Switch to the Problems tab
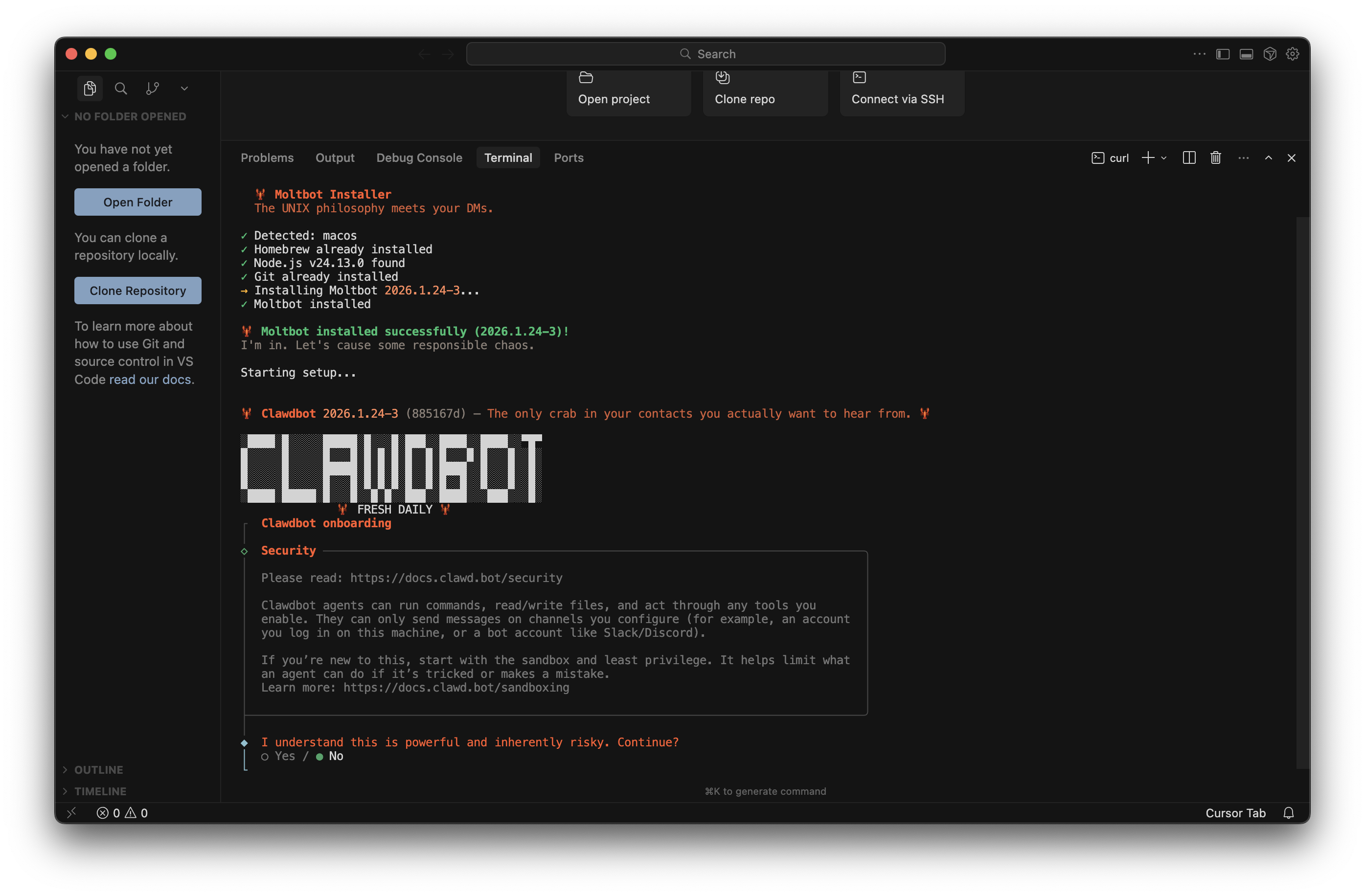Image resolution: width=1365 pixels, height=896 pixels. click(x=267, y=157)
